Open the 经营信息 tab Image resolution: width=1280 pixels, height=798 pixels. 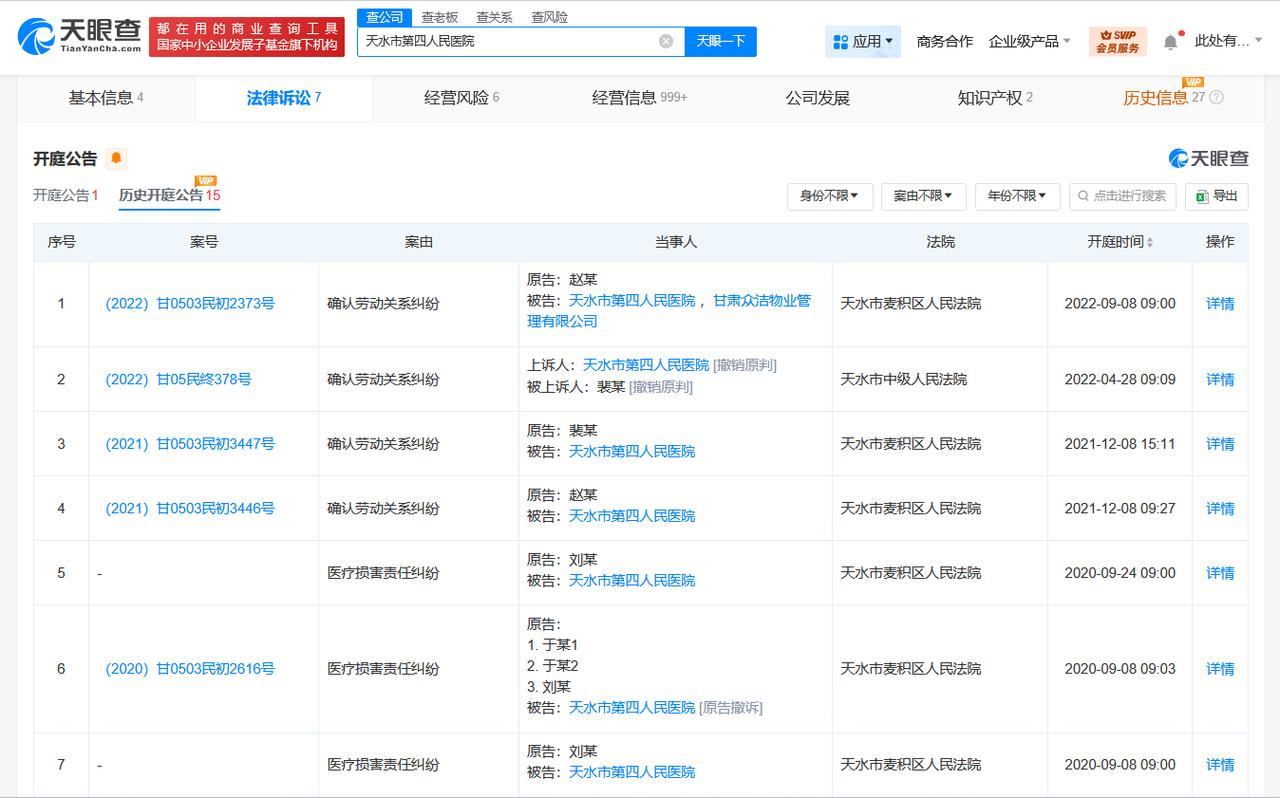[x=639, y=98]
